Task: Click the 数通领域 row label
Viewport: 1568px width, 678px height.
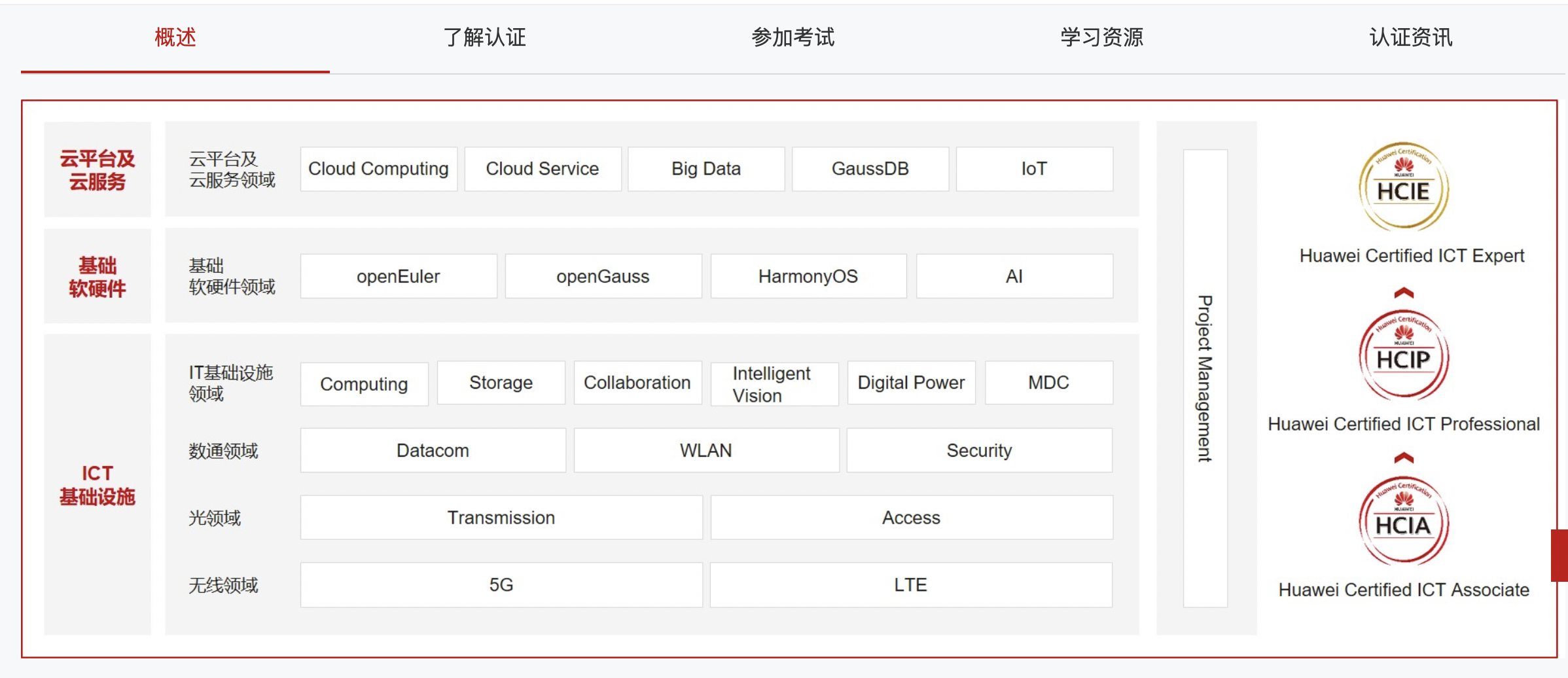Action: point(223,451)
